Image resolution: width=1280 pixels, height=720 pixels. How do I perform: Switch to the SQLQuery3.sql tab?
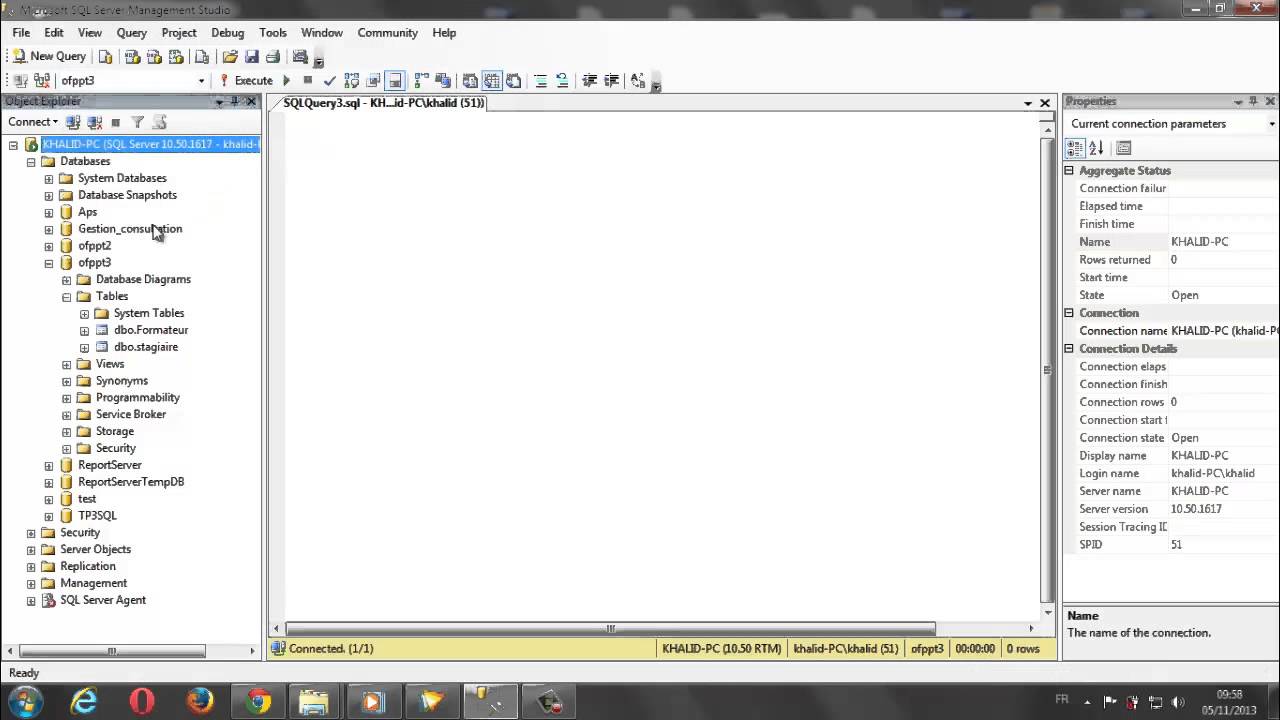(383, 103)
